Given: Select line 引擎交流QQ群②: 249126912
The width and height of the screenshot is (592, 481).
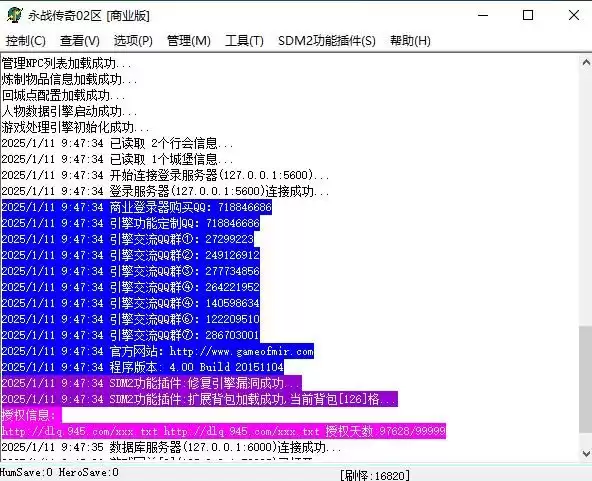Looking at the screenshot, I should tap(131, 255).
